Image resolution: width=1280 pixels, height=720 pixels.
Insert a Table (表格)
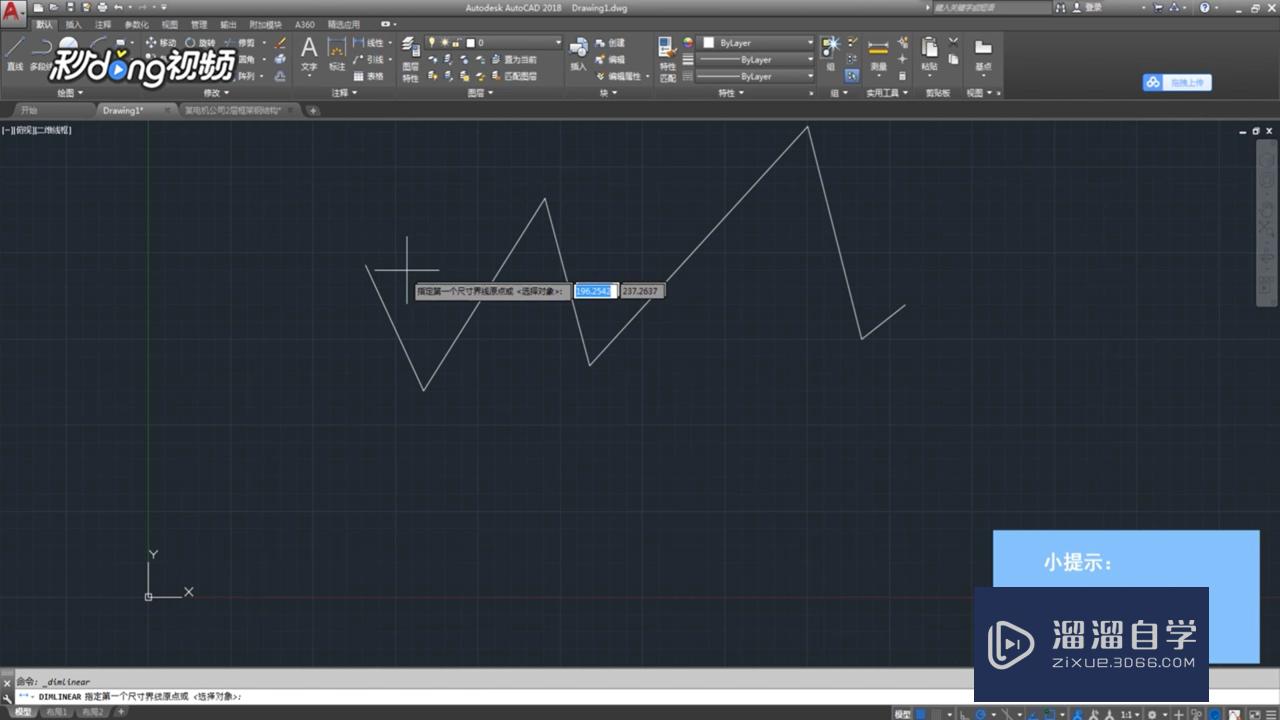click(x=369, y=76)
